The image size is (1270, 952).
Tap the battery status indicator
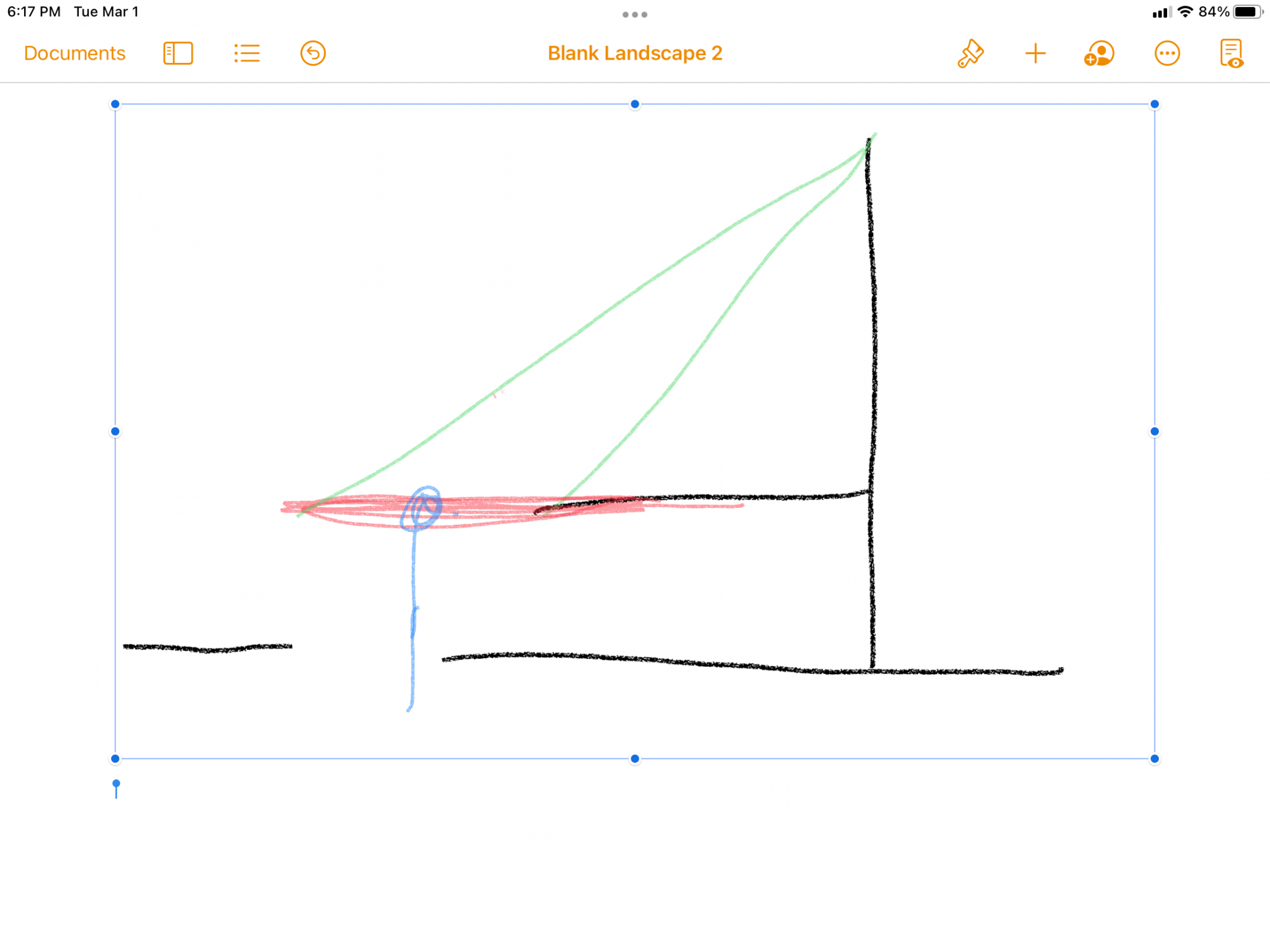1247,12
